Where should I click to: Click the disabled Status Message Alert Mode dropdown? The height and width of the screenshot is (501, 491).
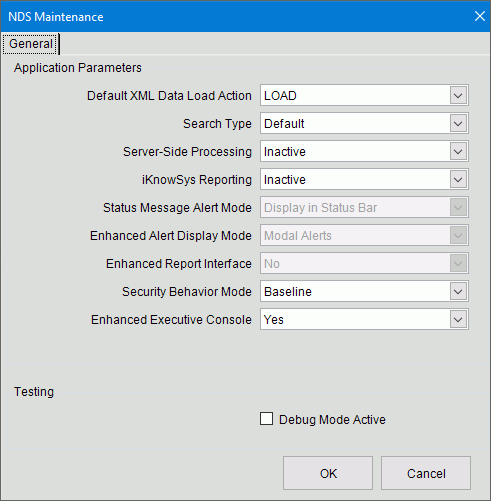[364, 208]
